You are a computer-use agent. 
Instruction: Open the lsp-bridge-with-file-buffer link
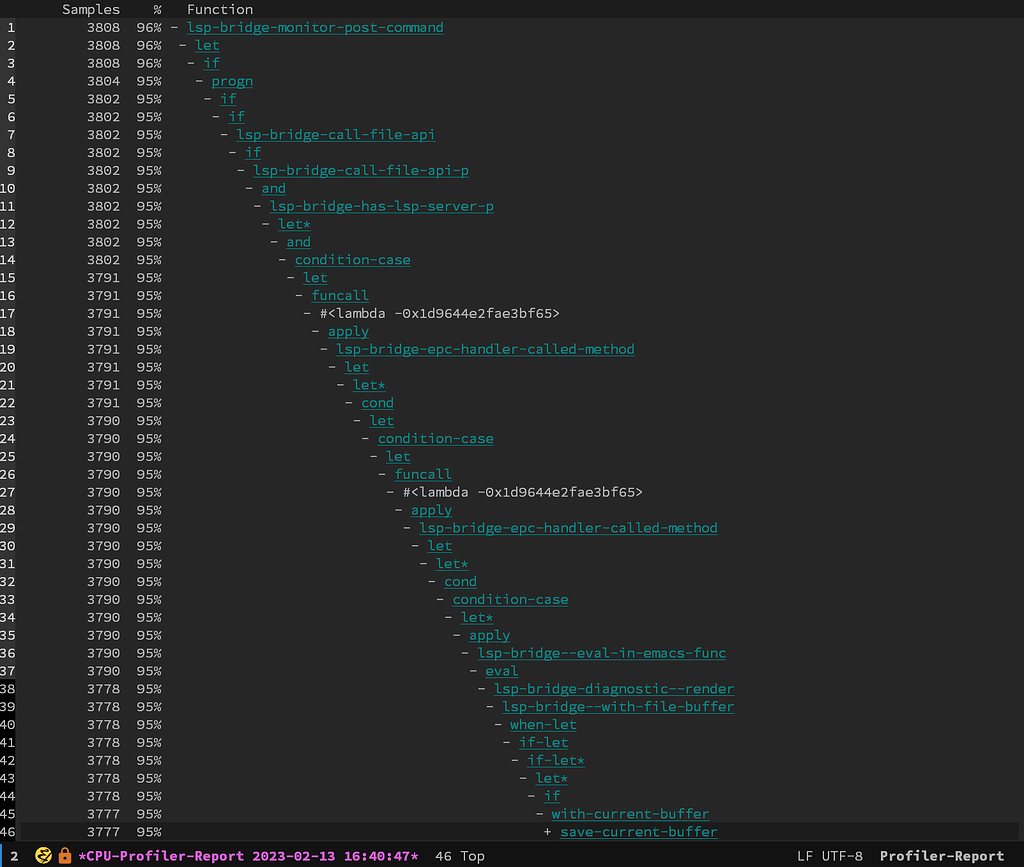coord(618,706)
